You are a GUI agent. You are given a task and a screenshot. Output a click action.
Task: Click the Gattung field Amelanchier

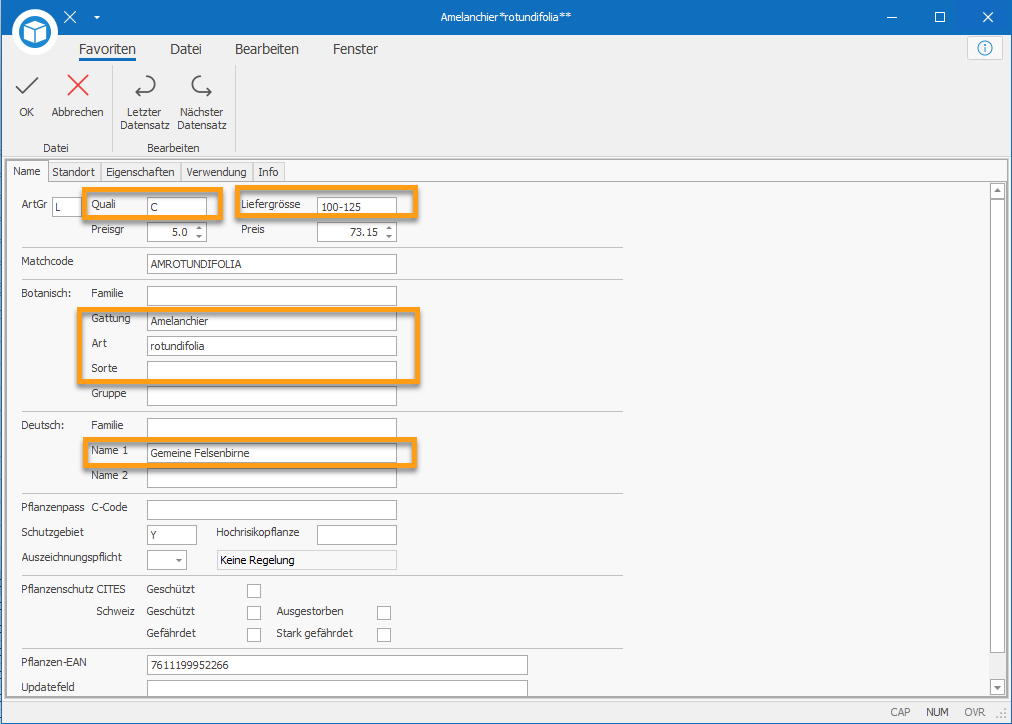click(x=272, y=321)
